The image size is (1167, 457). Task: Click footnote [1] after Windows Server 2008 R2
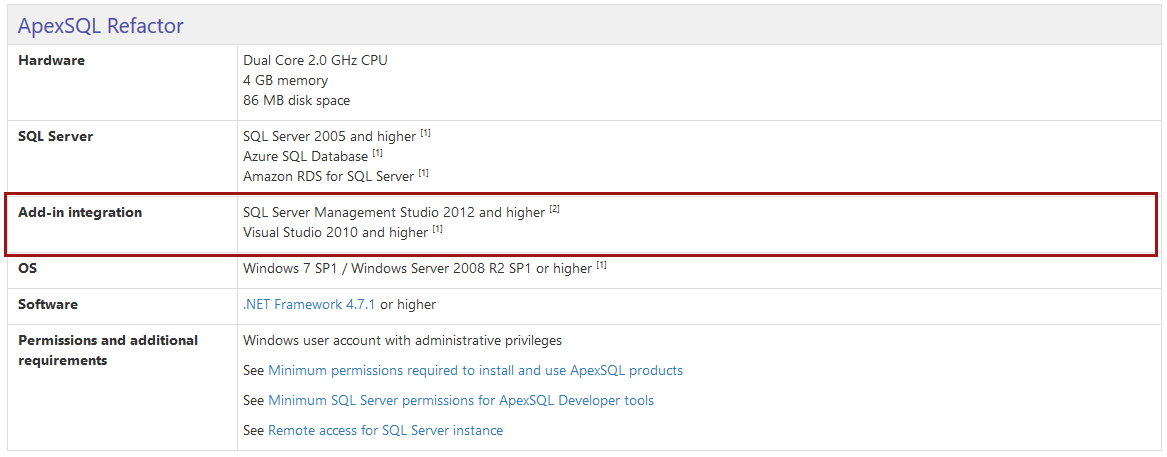click(601, 265)
